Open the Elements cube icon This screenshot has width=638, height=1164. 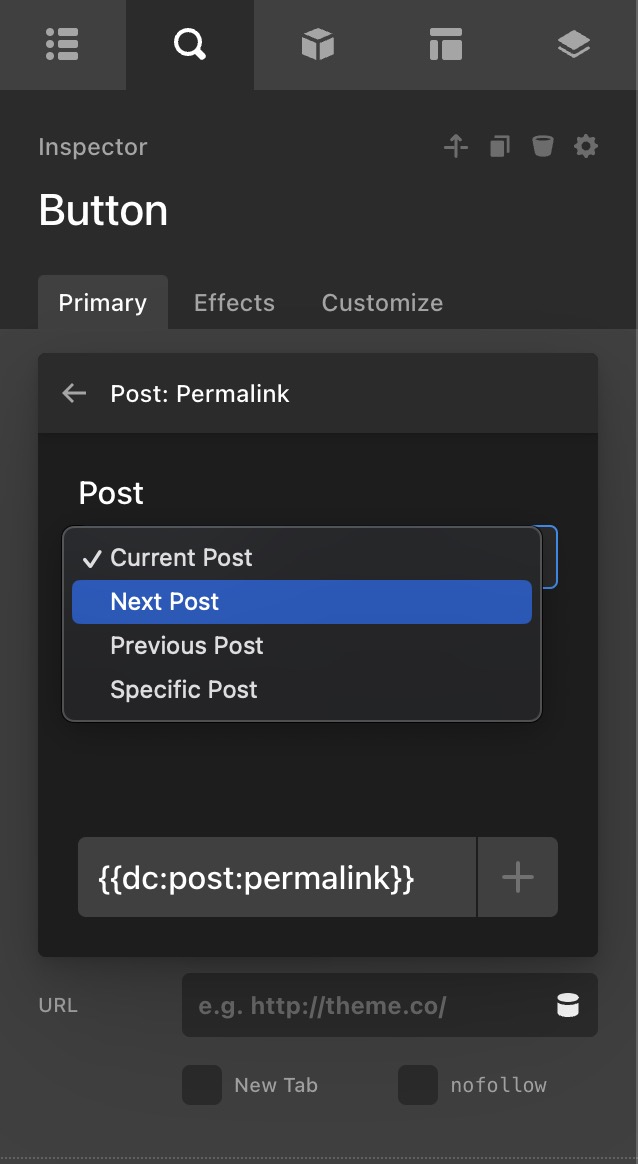(317, 44)
